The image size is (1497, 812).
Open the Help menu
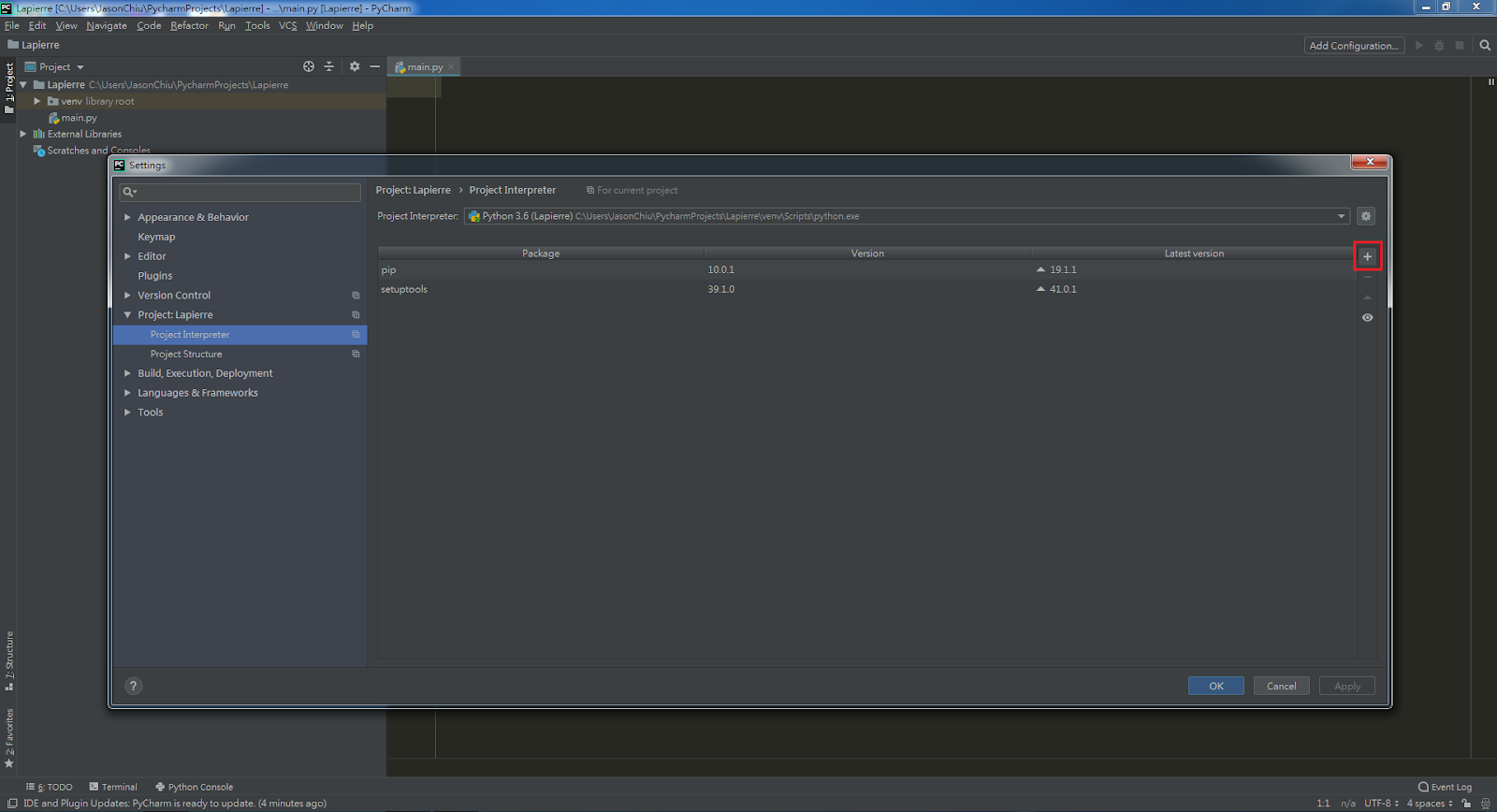point(363,25)
